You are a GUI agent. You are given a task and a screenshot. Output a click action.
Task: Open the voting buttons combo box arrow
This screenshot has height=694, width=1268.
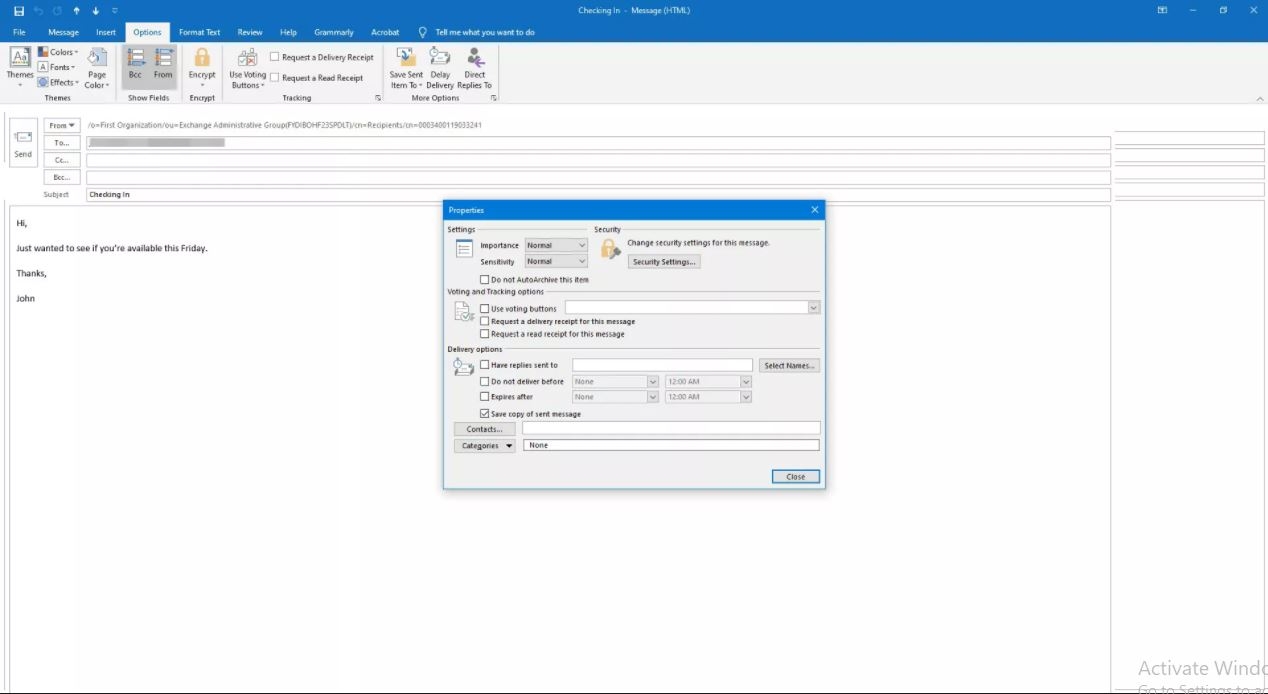pos(814,308)
